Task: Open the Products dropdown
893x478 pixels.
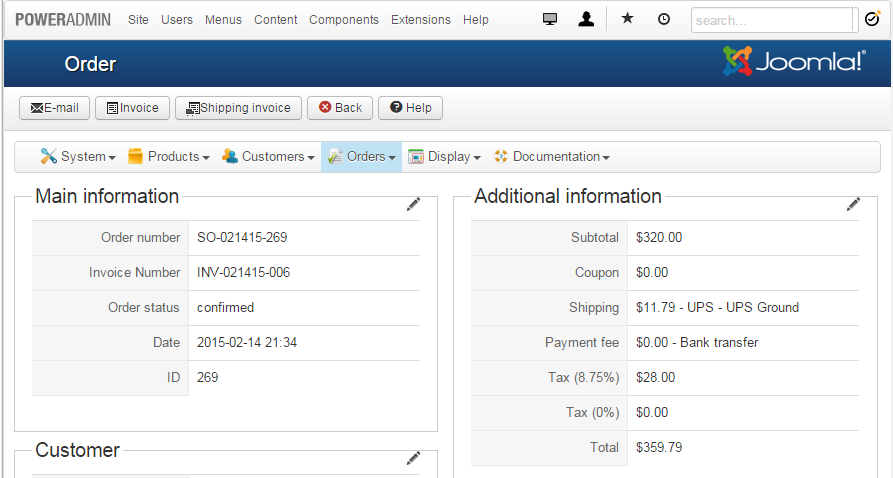Action: pyautogui.click(x=168, y=157)
